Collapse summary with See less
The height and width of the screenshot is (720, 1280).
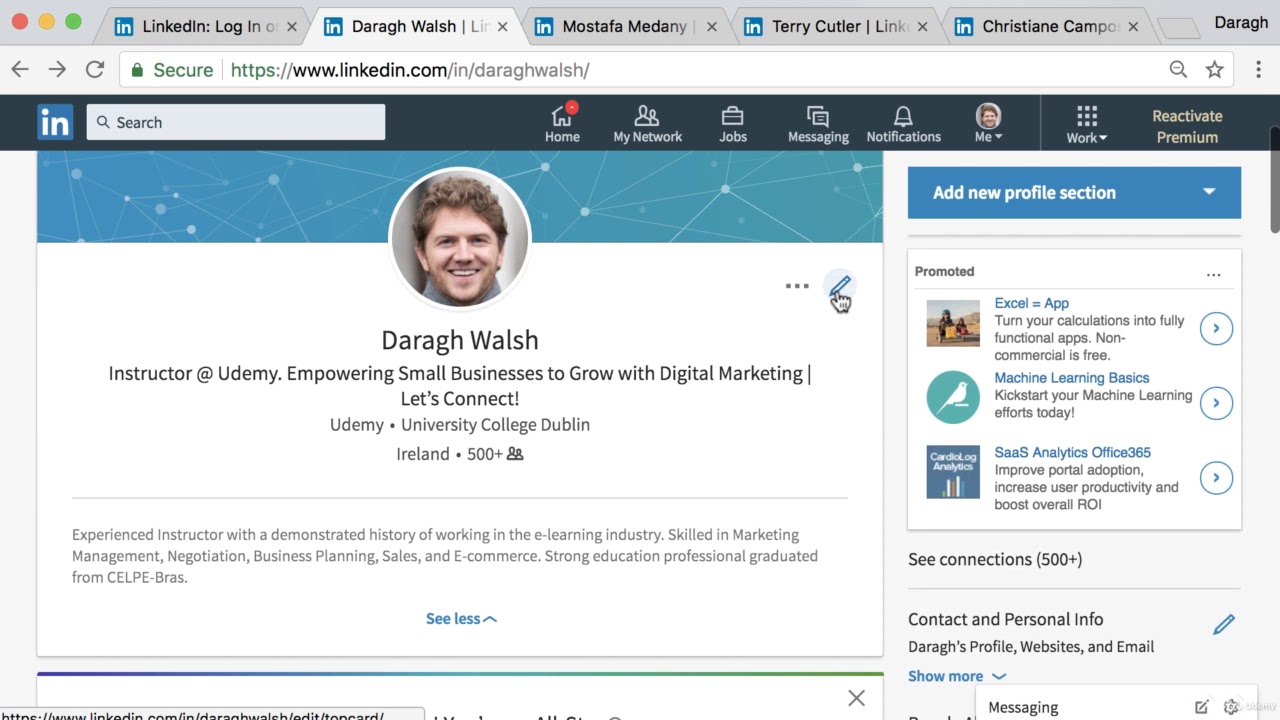pos(461,619)
